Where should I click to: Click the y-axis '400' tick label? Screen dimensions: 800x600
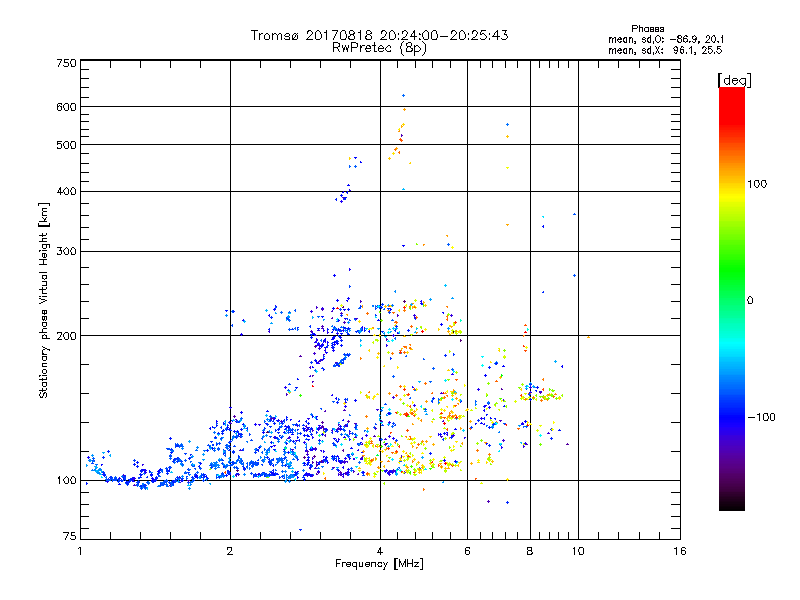(66, 192)
